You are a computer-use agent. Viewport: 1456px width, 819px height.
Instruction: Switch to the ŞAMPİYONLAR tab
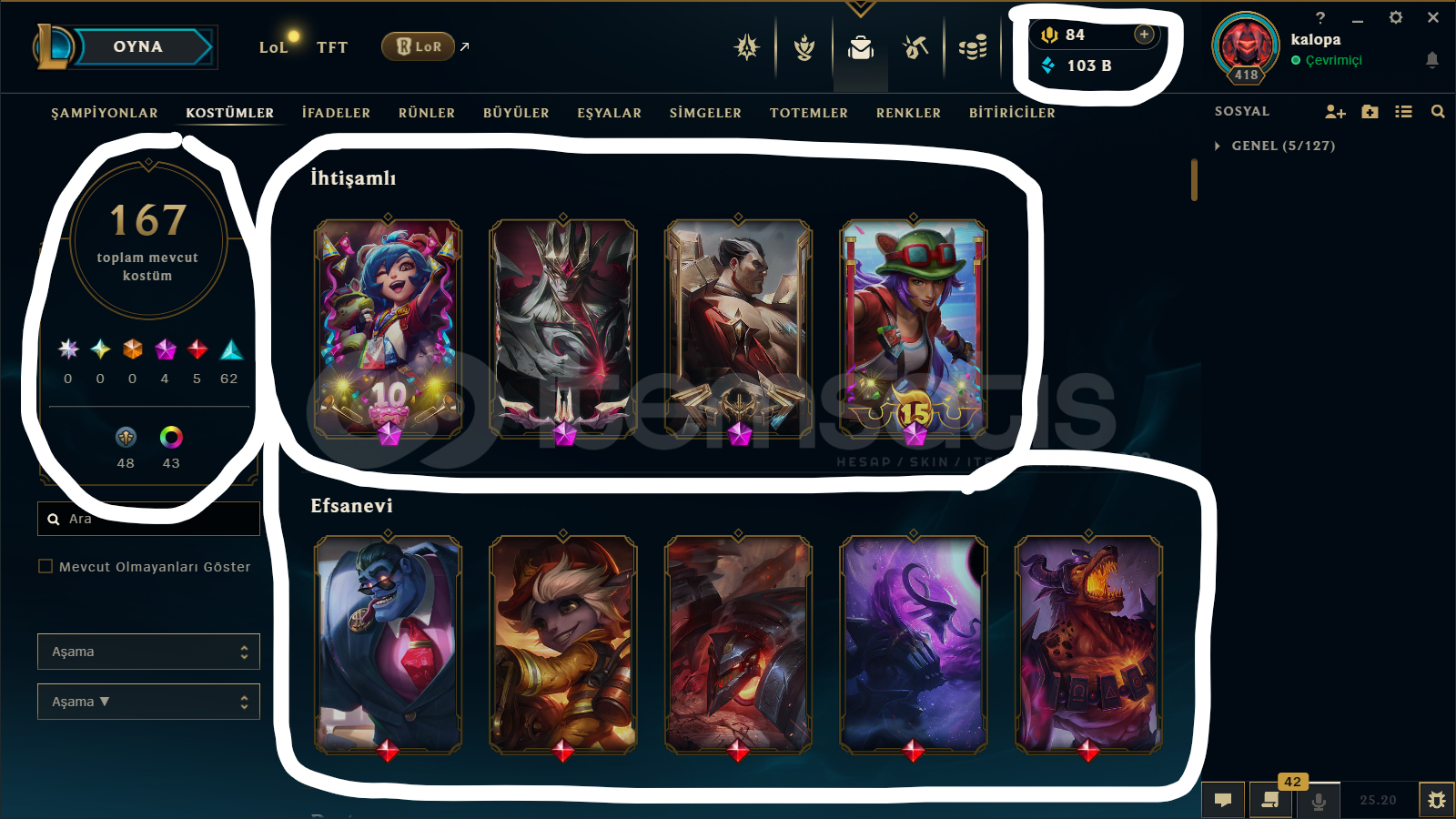105,113
